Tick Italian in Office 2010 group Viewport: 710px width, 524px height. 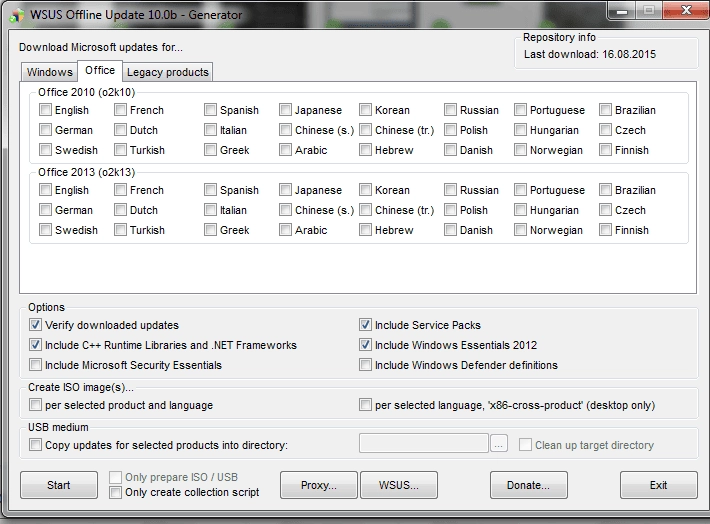click(x=210, y=130)
